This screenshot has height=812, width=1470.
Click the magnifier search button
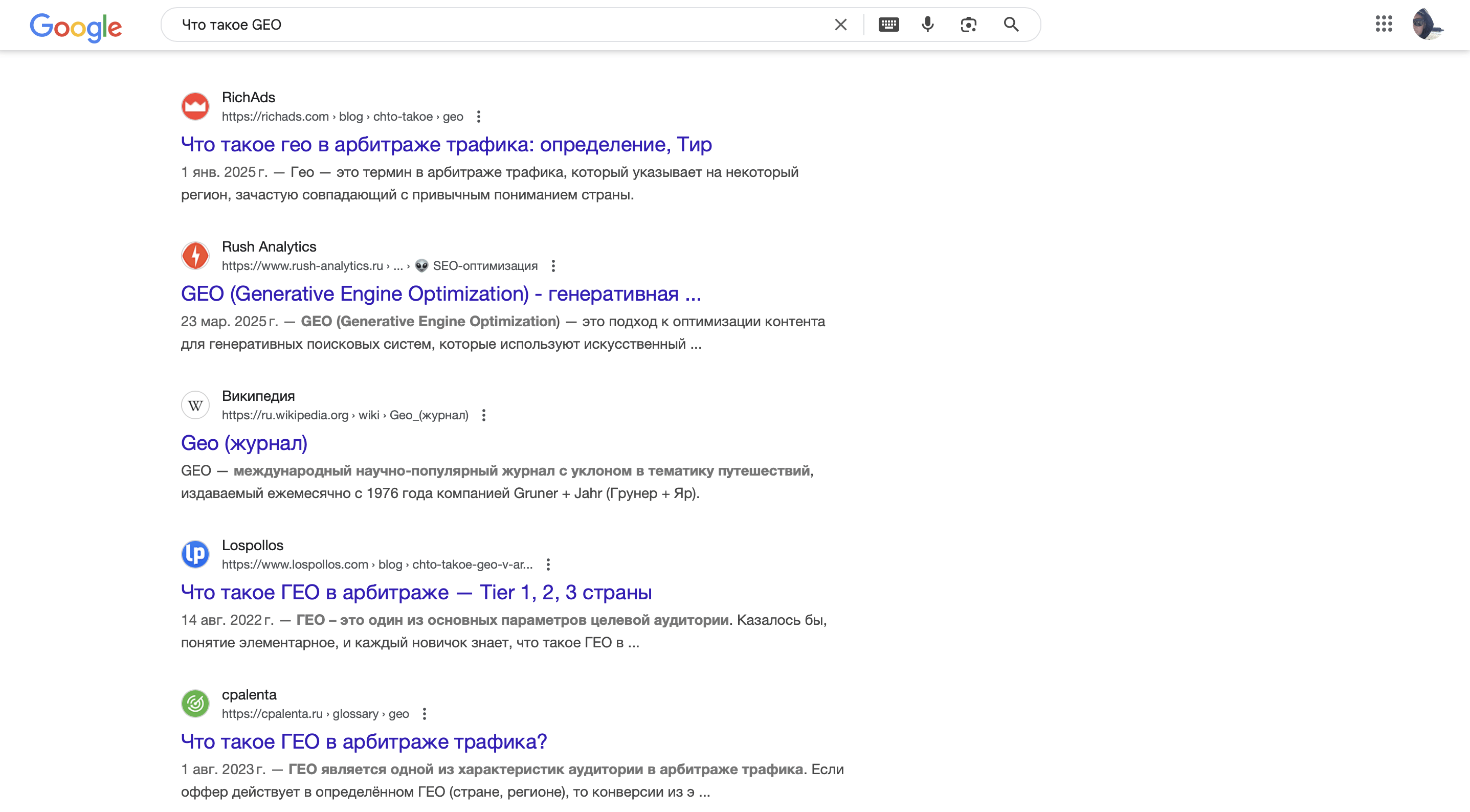(1011, 25)
